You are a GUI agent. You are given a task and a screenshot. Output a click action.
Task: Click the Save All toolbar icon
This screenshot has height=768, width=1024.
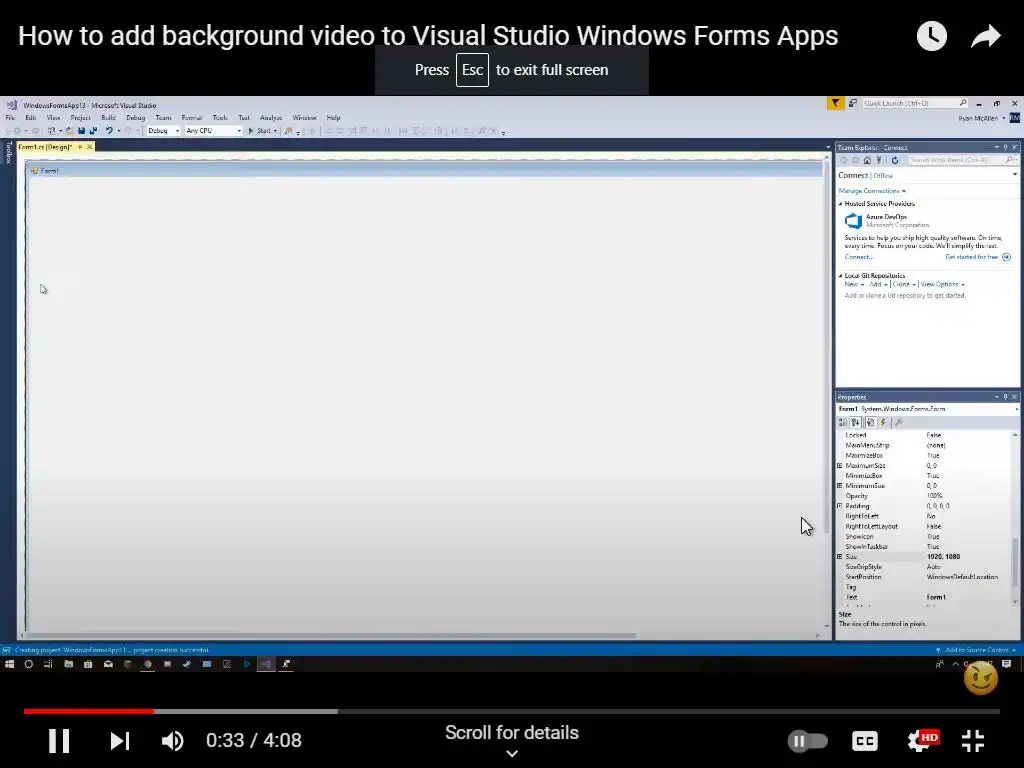click(93, 131)
